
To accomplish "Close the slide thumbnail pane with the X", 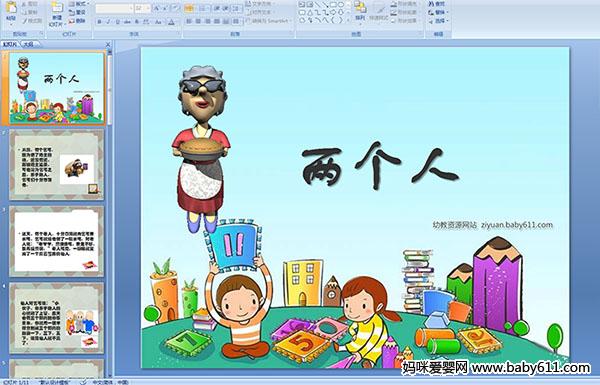I will pos(108,44).
